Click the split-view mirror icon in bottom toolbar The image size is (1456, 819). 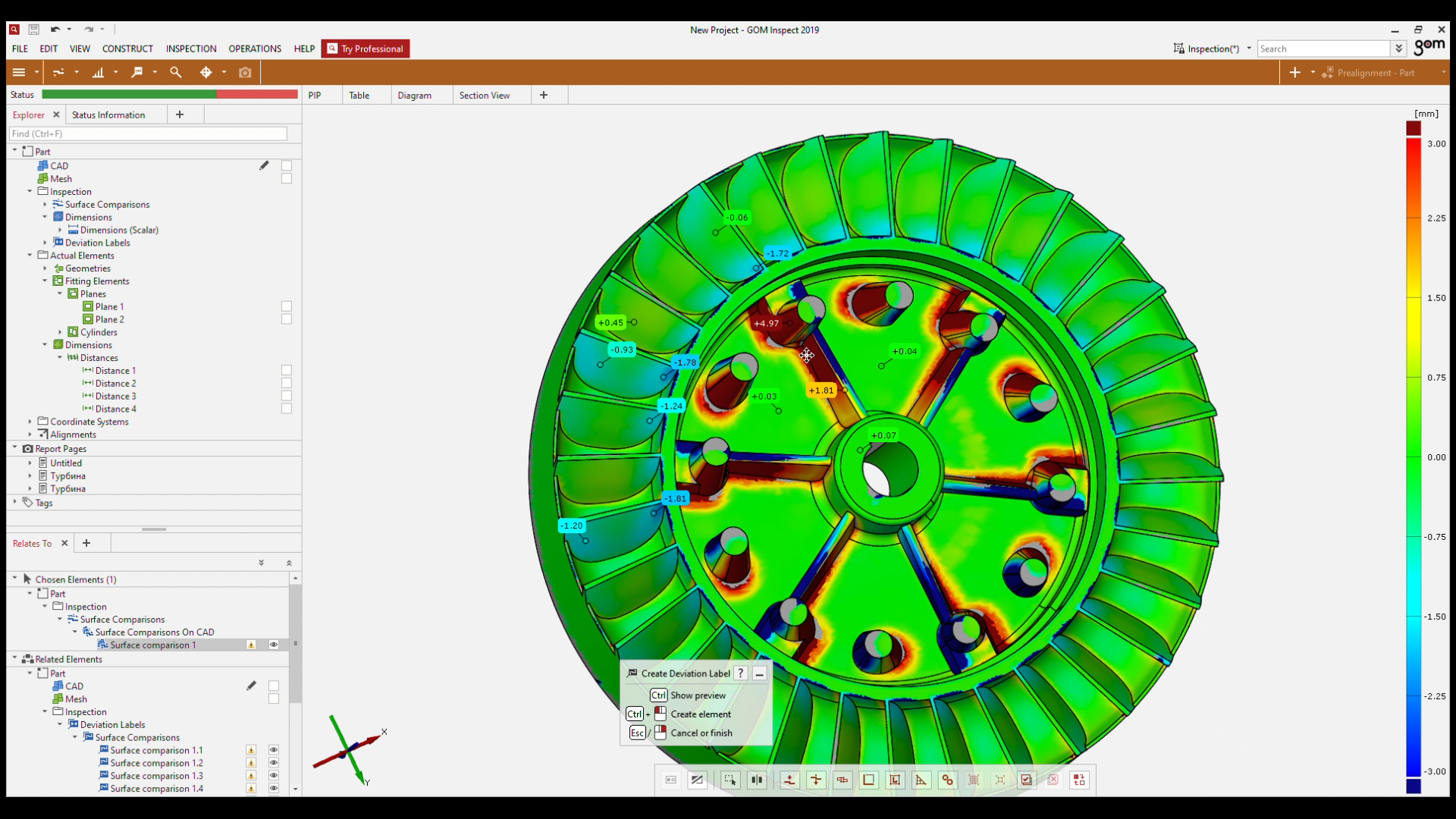(757, 780)
